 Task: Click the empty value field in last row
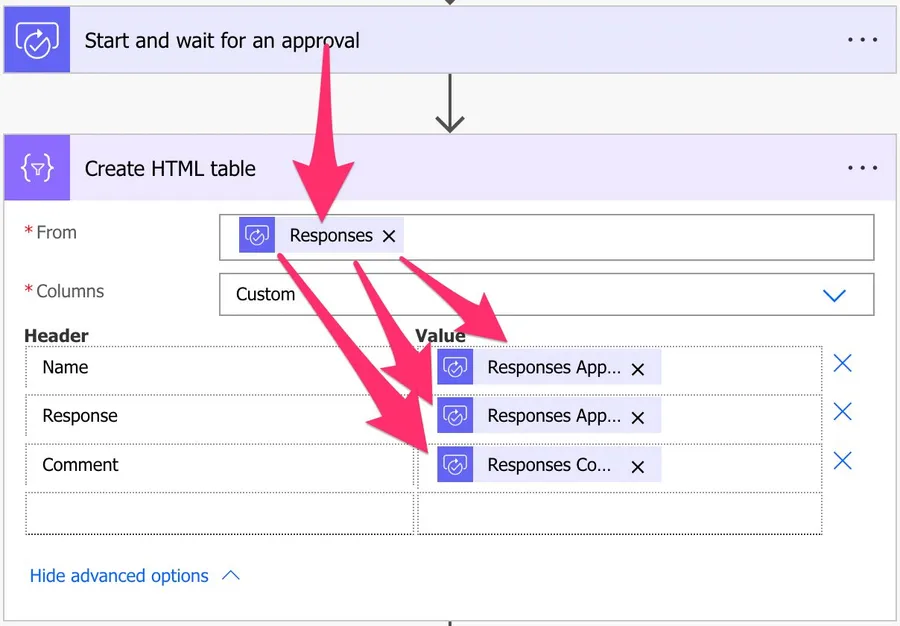[619, 514]
